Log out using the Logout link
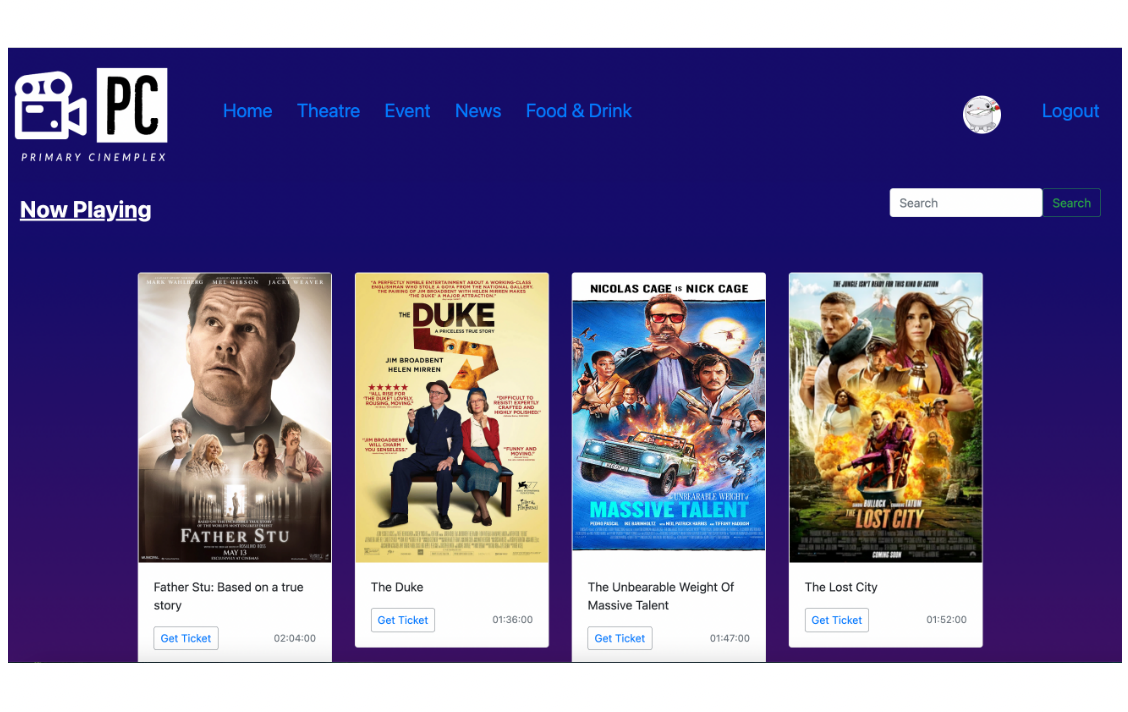The height and width of the screenshot is (712, 1128). pyautogui.click(x=1070, y=111)
